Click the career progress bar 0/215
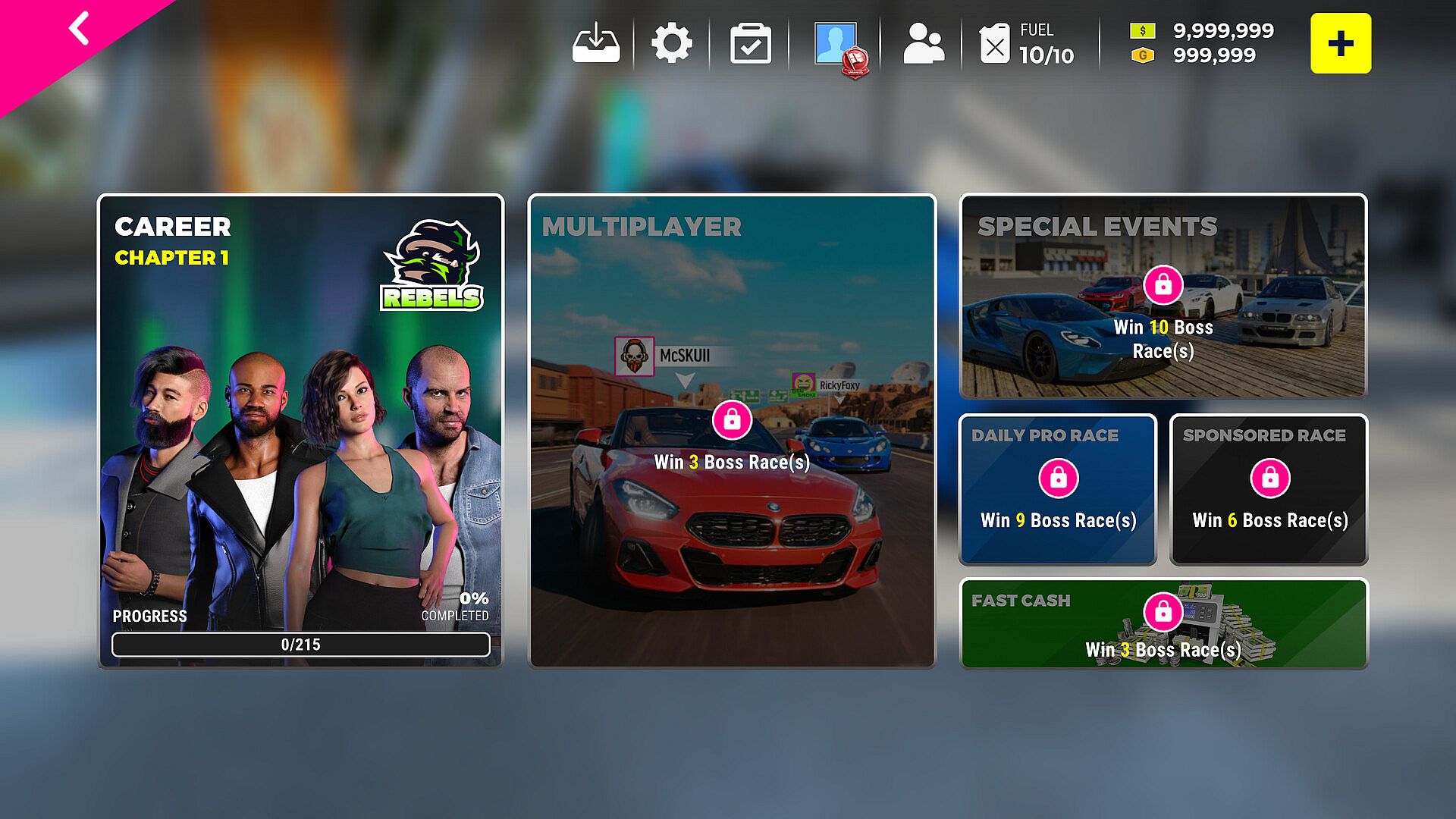 coord(300,645)
